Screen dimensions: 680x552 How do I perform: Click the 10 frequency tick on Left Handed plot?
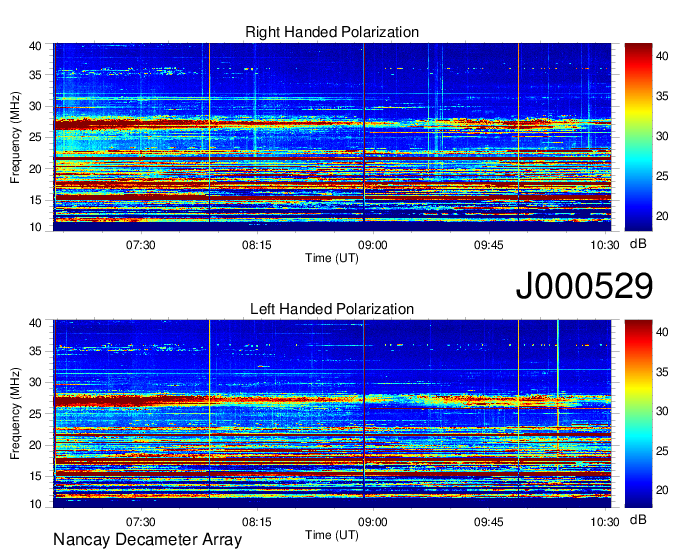tap(35, 504)
